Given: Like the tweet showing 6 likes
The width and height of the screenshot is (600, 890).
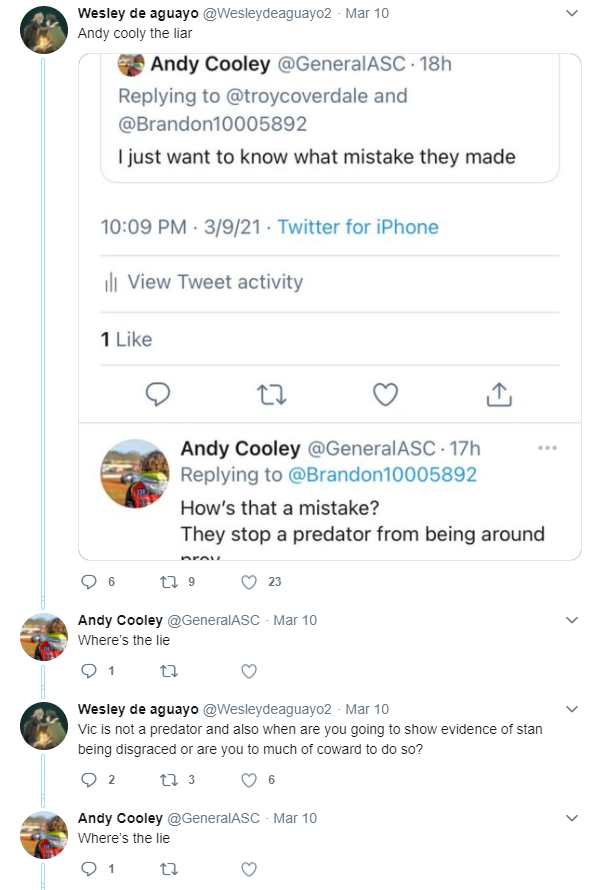Looking at the screenshot, I should 249,780.
